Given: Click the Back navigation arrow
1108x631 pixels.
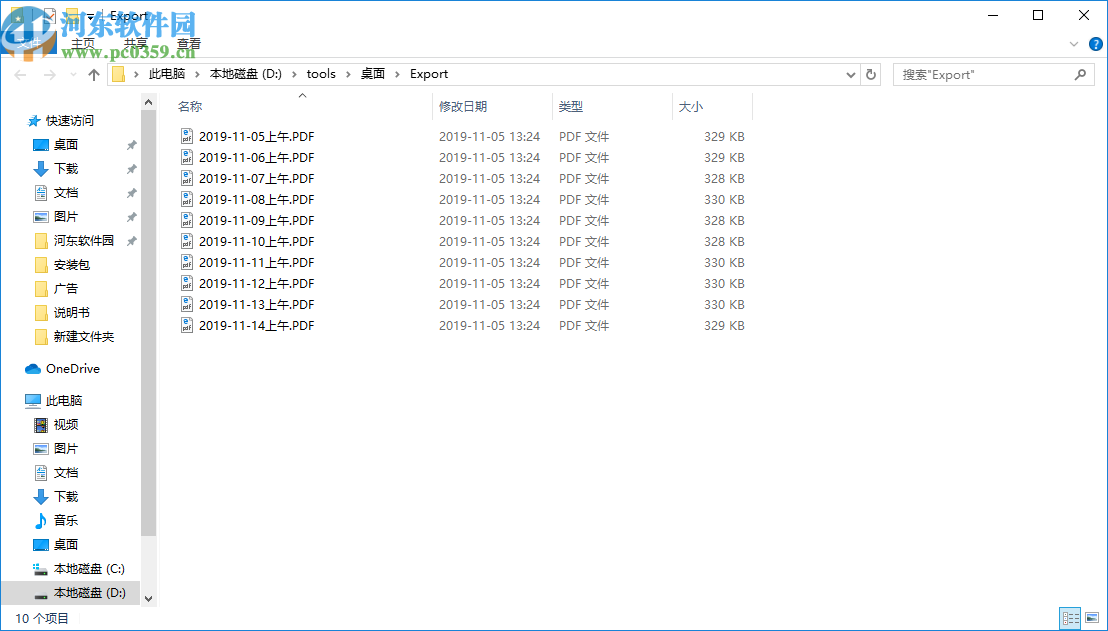Looking at the screenshot, I should 20,74.
